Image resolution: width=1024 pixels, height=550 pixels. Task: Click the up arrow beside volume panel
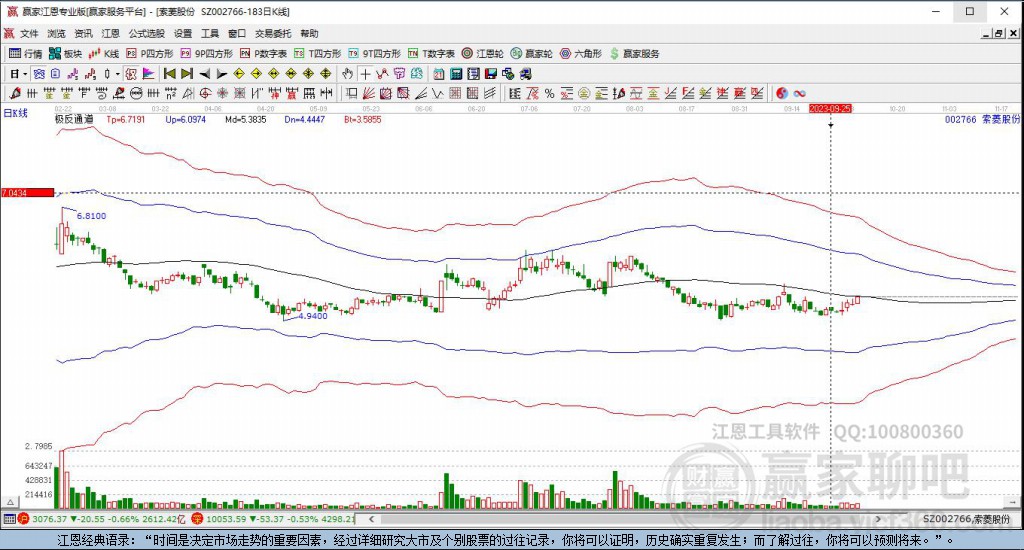pyautogui.click(x=10, y=502)
